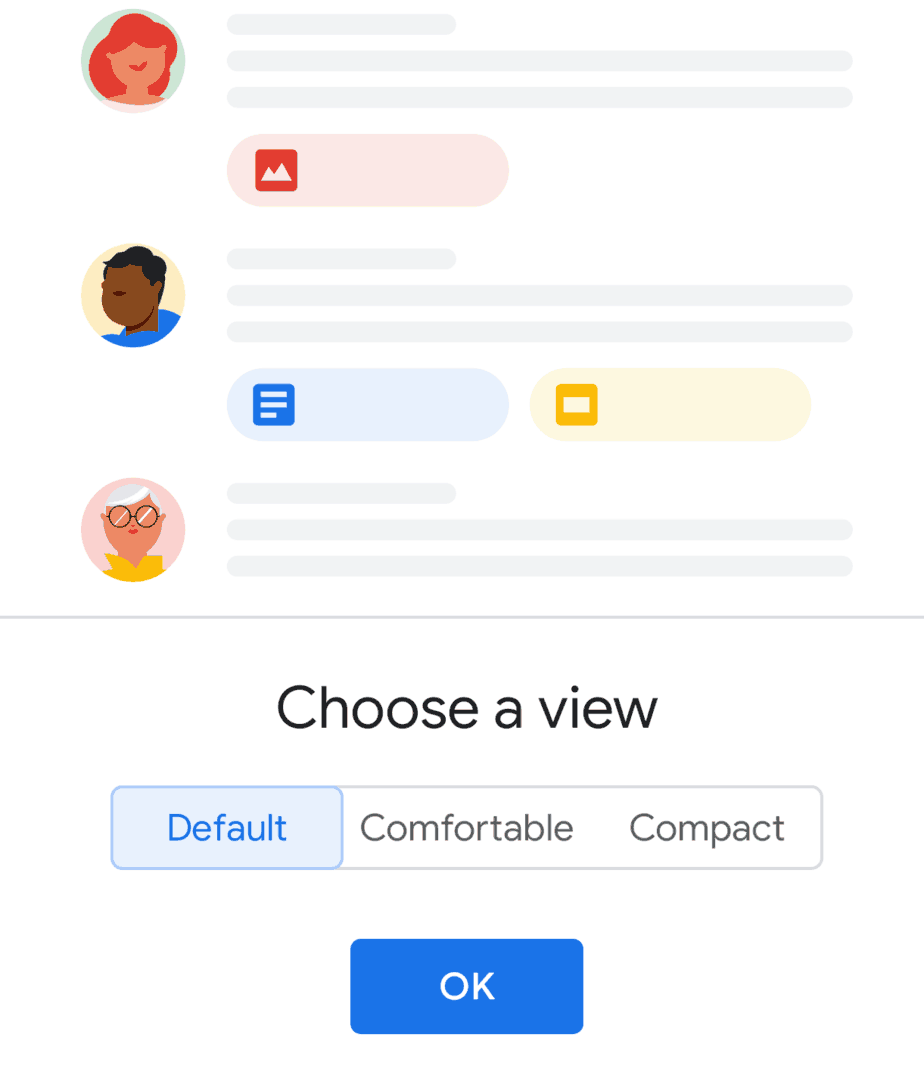Click the yellow slides attachment icon

(x=576, y=405)
